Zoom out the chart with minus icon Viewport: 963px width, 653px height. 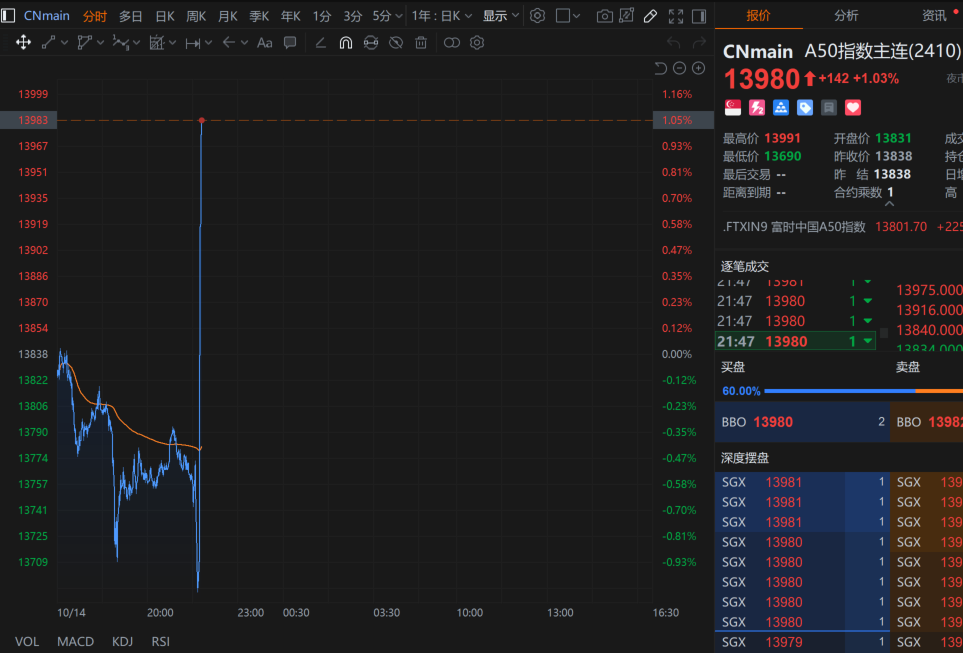pyautogui.click(x=680, y=68)
